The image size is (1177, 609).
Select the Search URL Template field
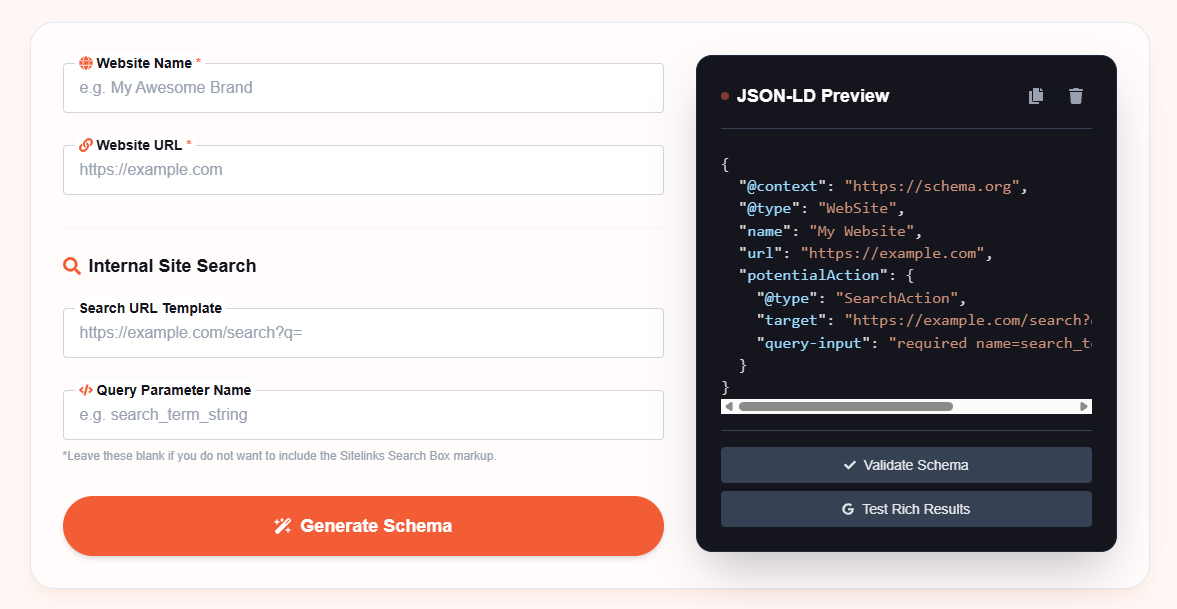coord(363,333)
